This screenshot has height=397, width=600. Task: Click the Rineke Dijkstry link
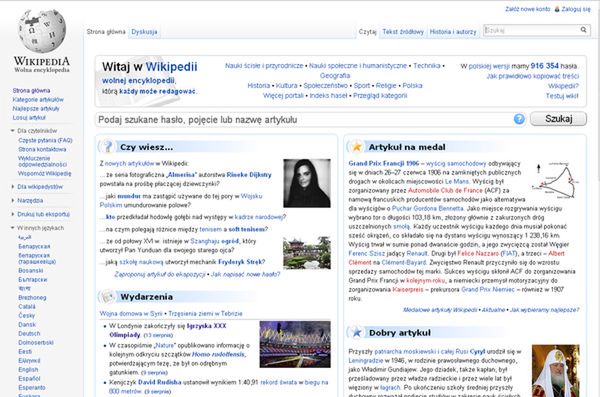point(249,175)
